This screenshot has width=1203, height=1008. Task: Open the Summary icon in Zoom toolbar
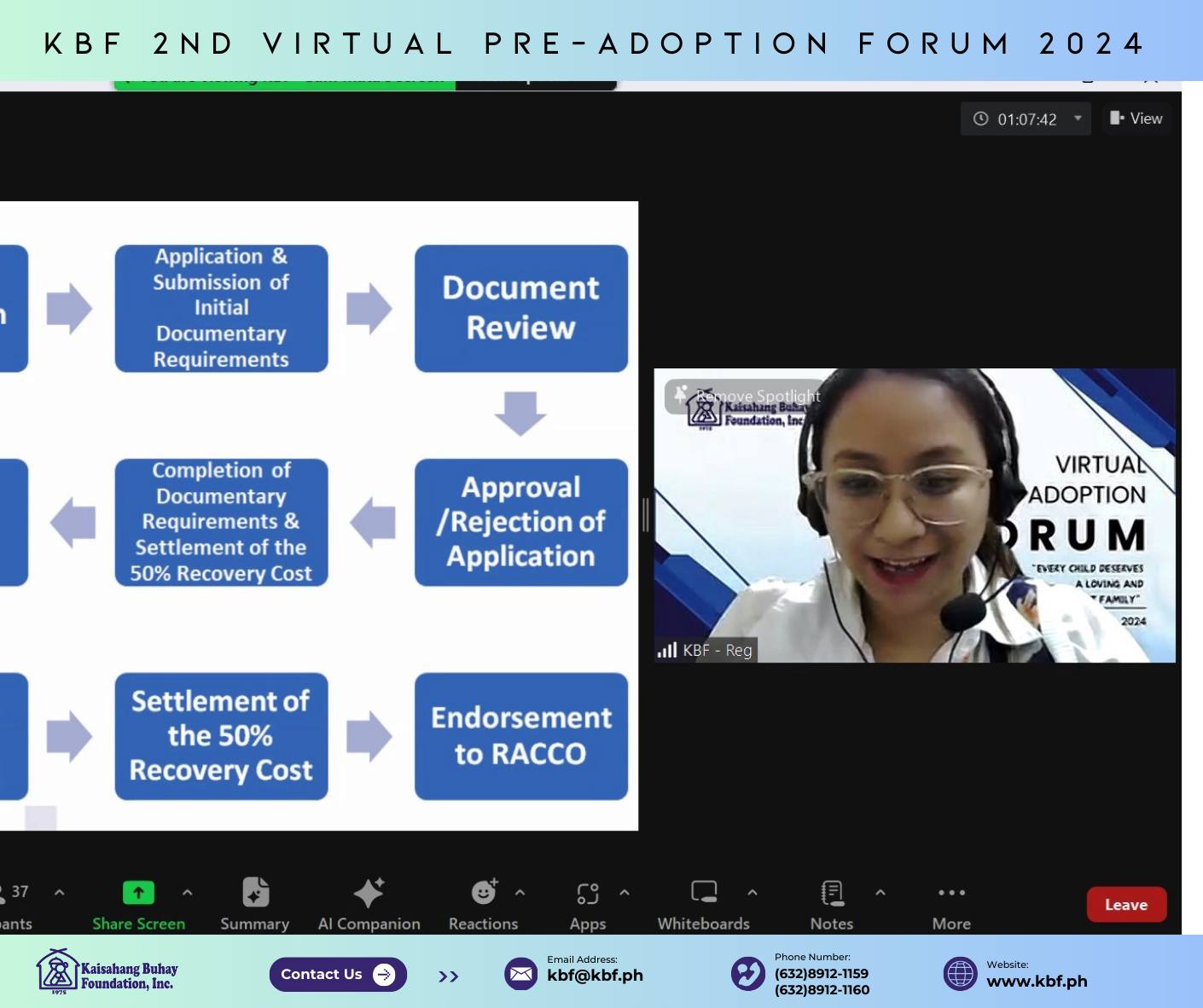coord(255,892)
